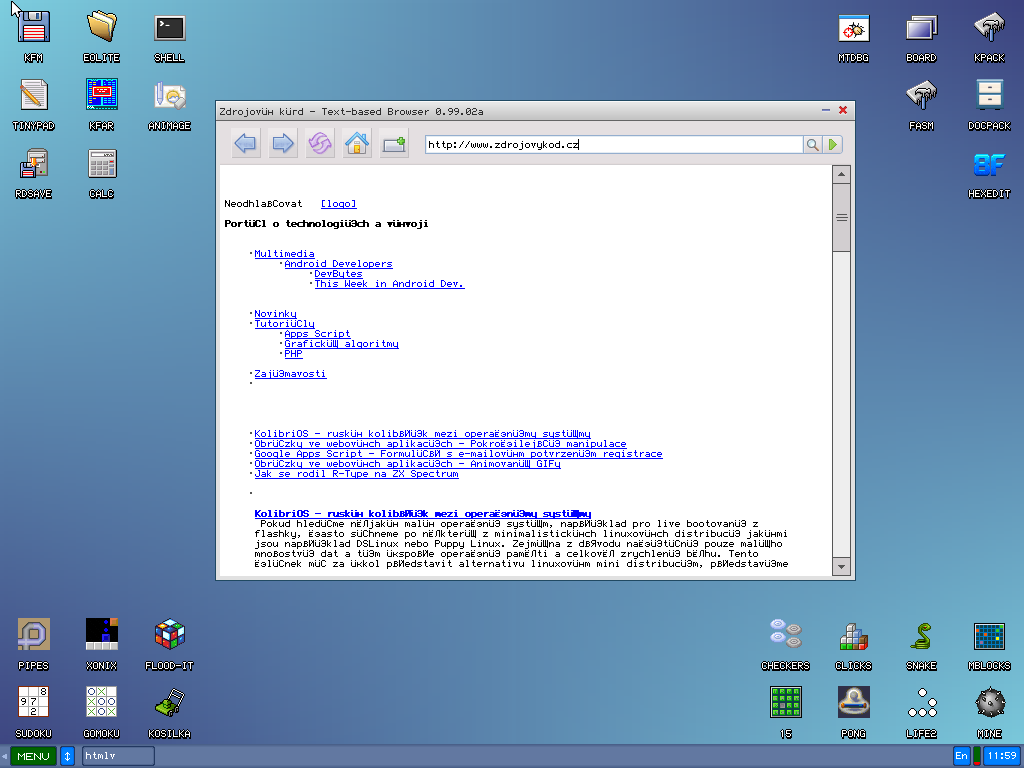Screen dimensions: 1024x768
Task: Launch the CALC calculator icon
Action: click(x=101, y=172)
